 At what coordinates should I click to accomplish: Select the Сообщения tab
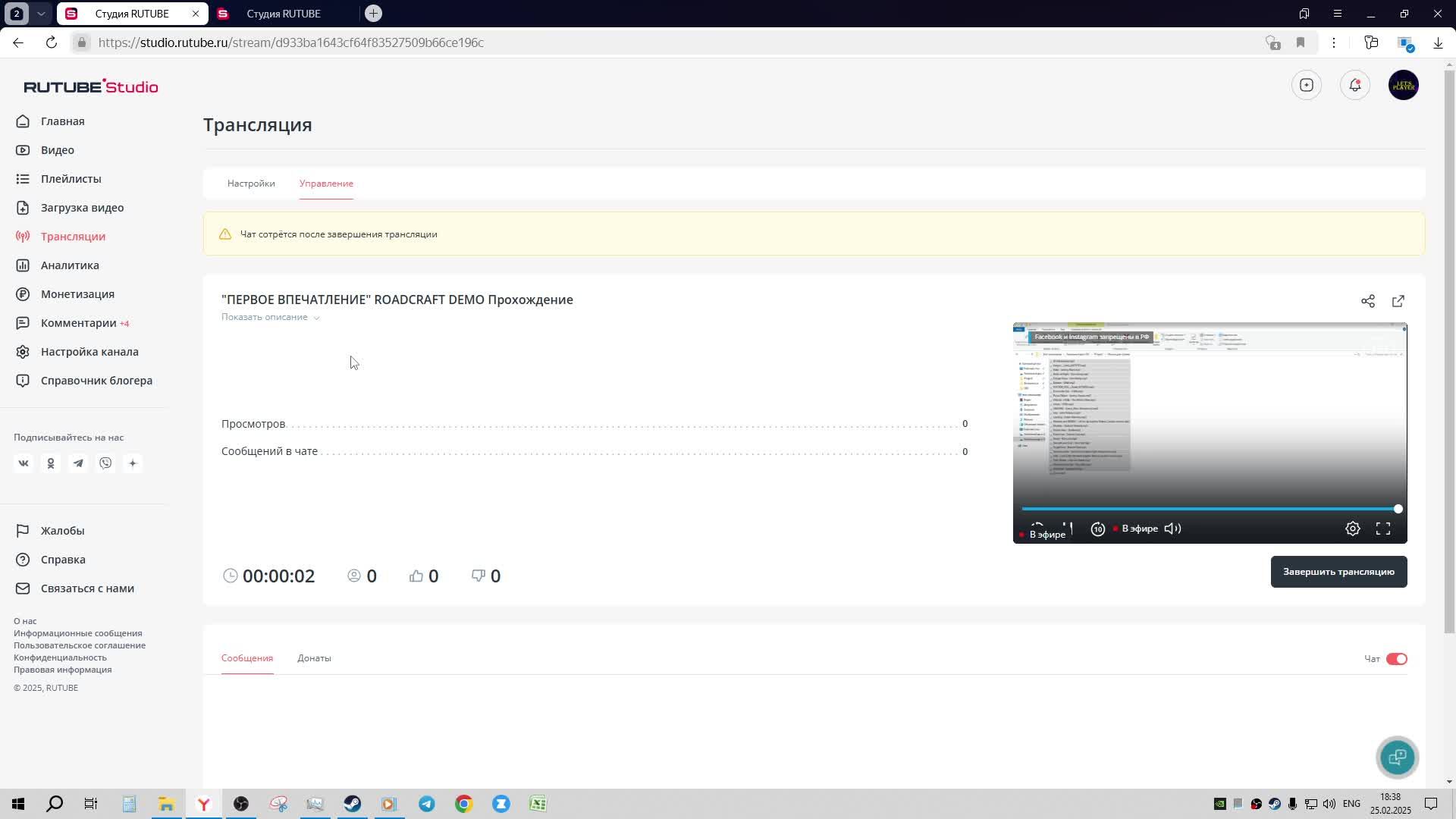point(247,658)
